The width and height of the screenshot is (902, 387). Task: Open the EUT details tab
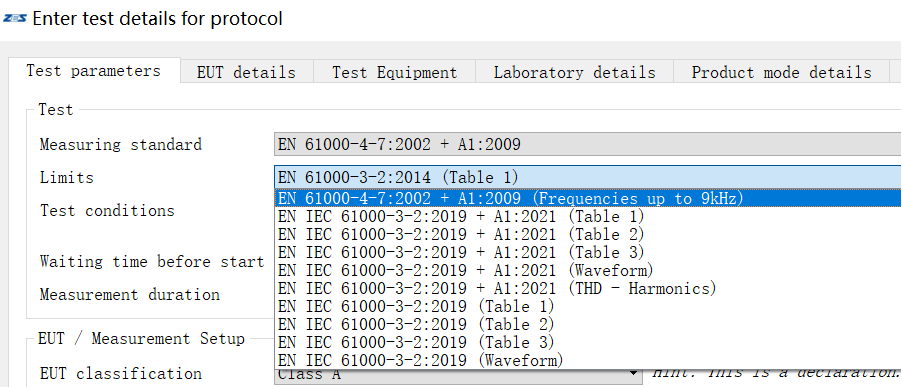(246, 73)
